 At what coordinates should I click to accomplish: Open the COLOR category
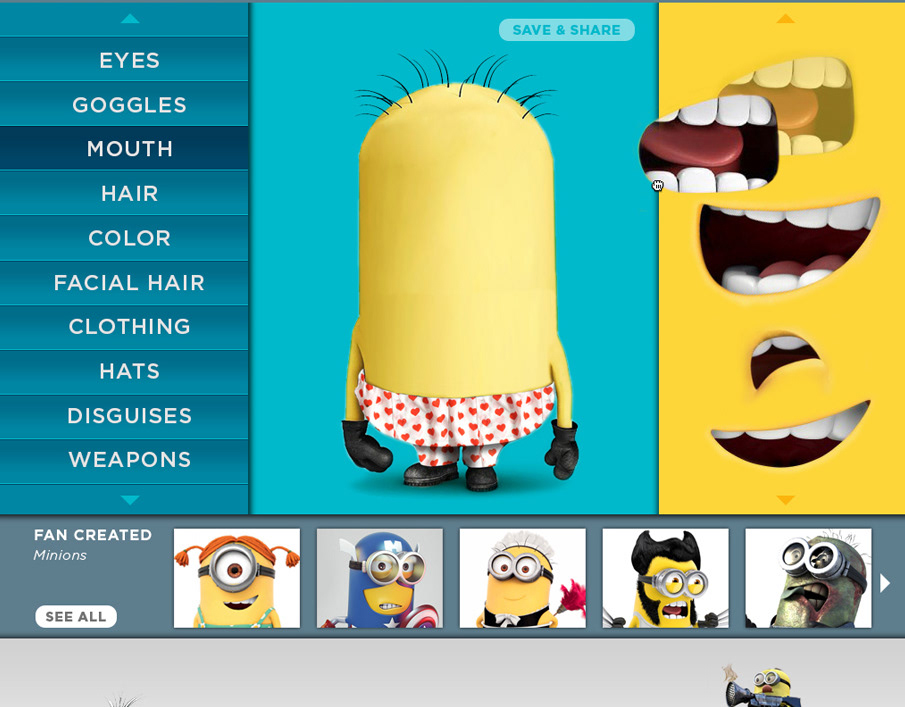(124, 238)
